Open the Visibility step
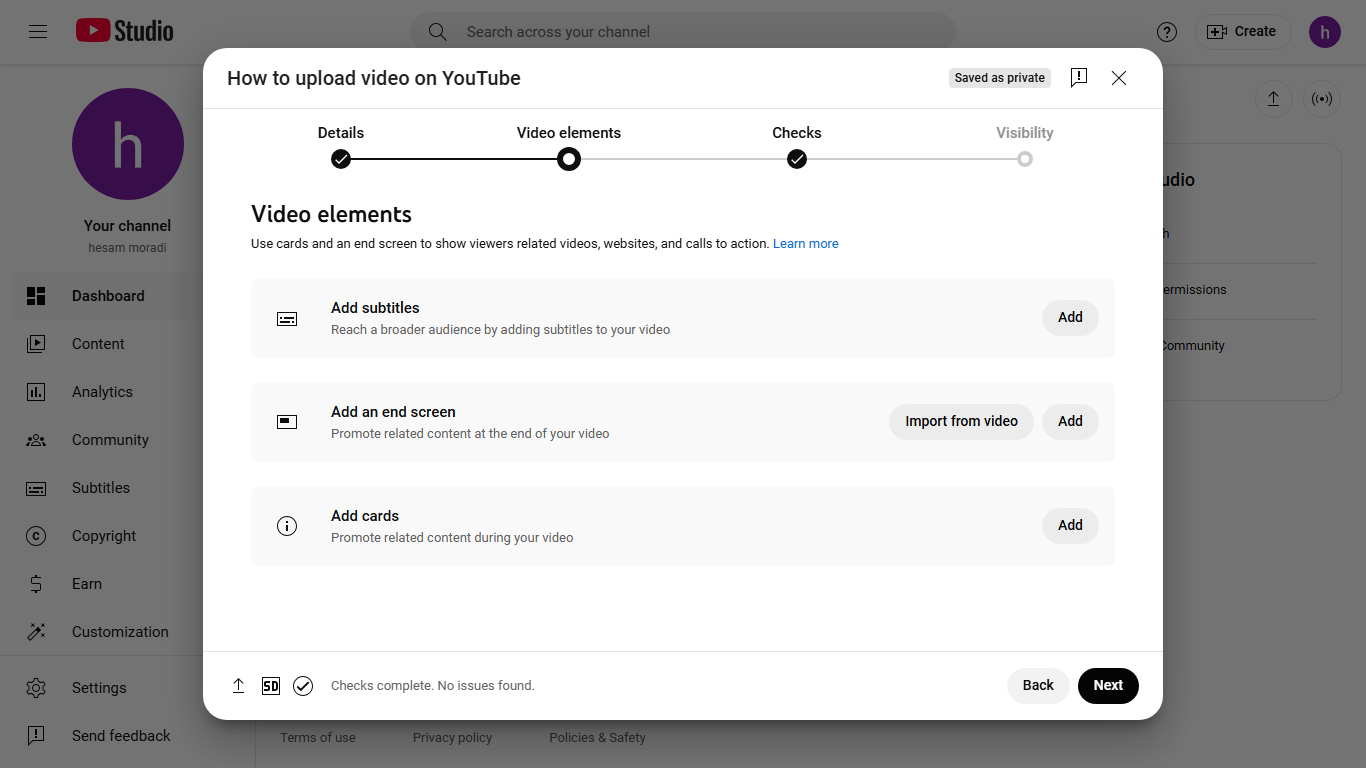Image resolution: width=1366 pixels, height=768 pixels. [x=1025, y=146]
